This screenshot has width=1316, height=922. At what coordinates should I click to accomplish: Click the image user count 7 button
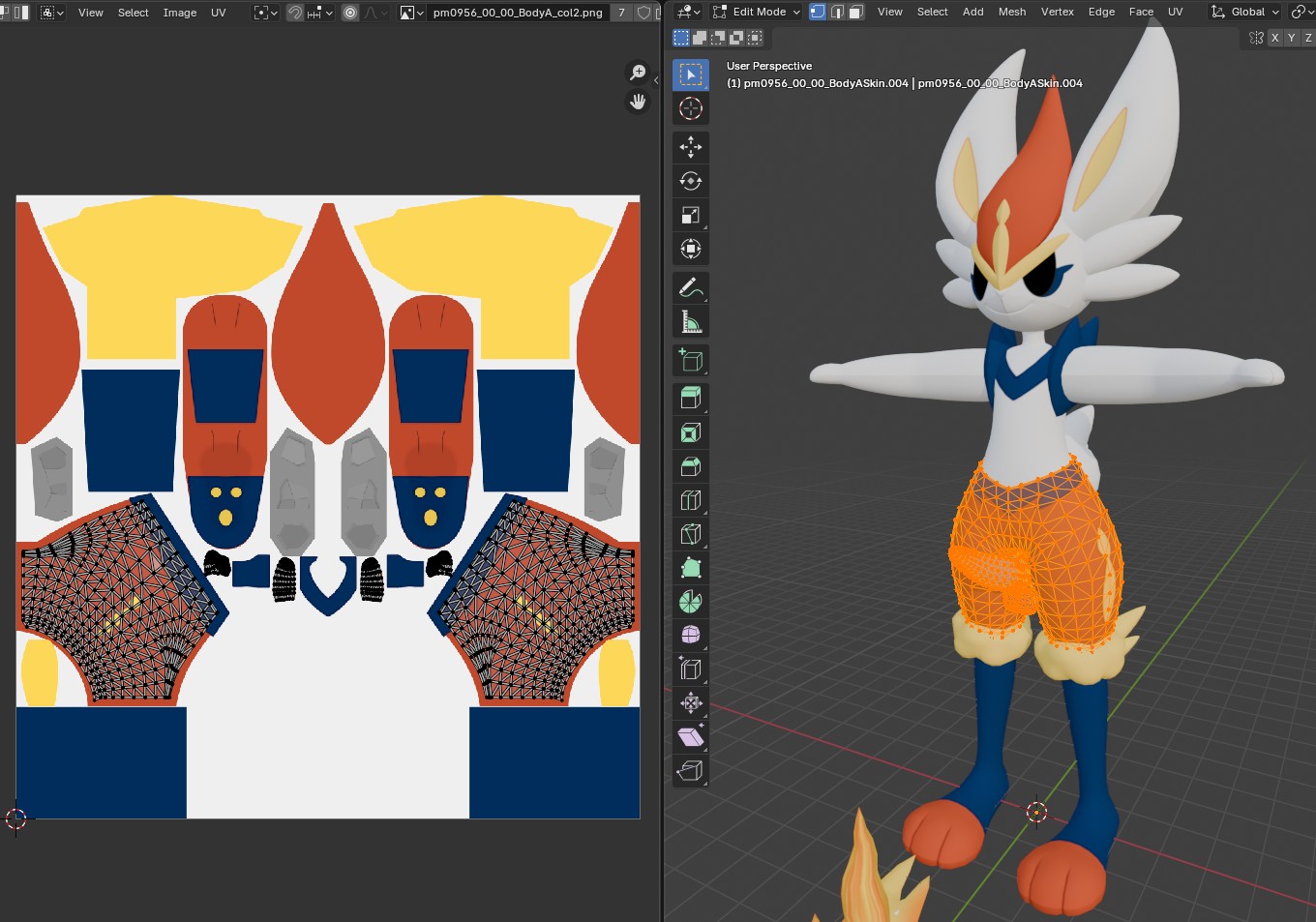tap(621, 13)
